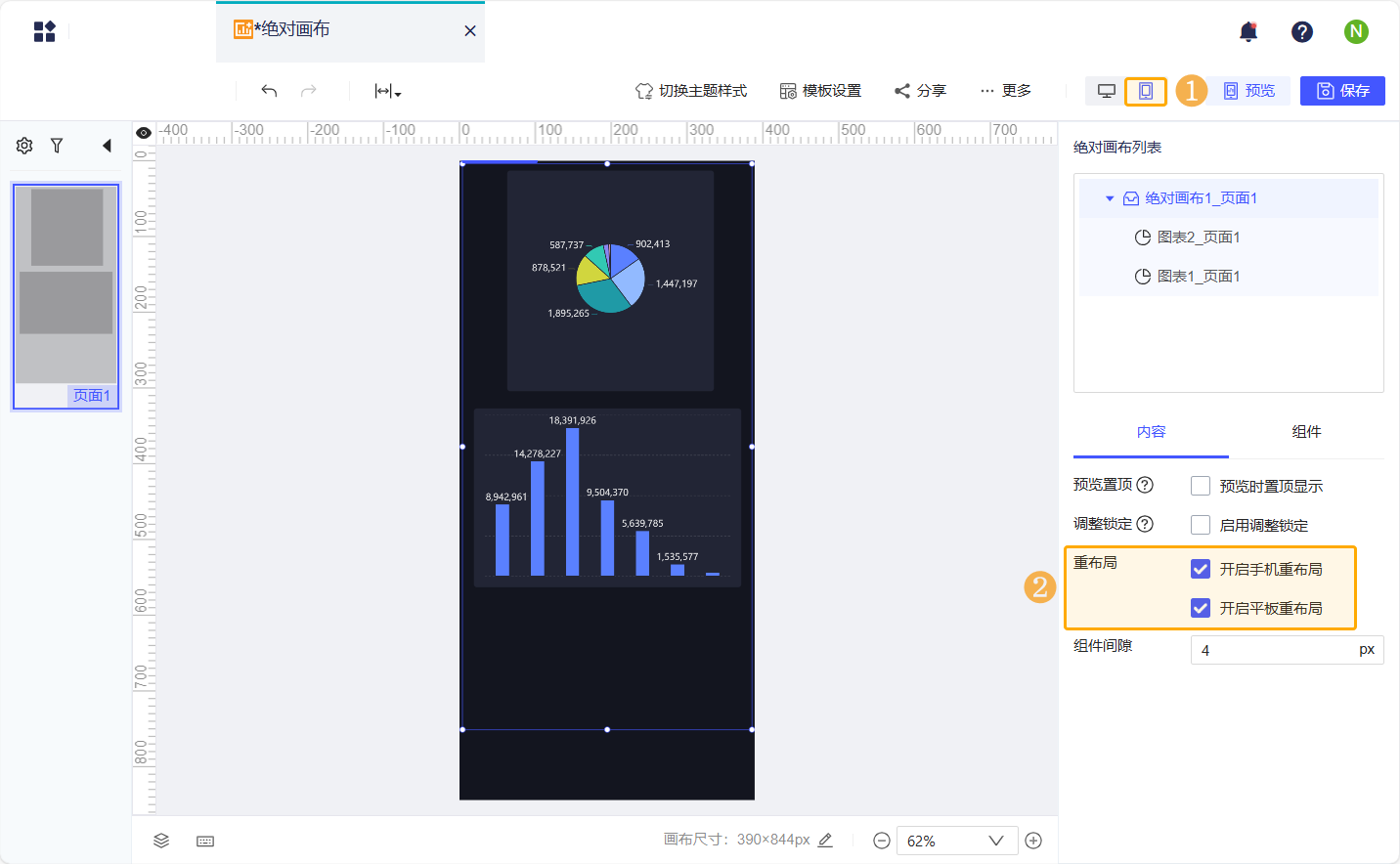This screenshot has height=864, width=1400.
Task: Open the green N user avatar
Action: (1356, 32)
